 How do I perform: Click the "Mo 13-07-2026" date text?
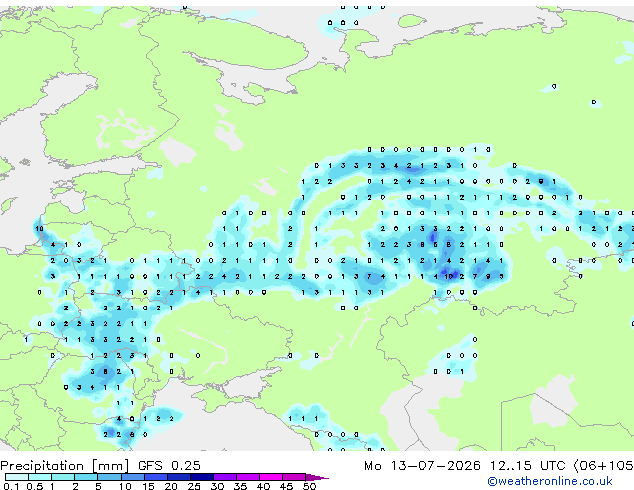422,466
